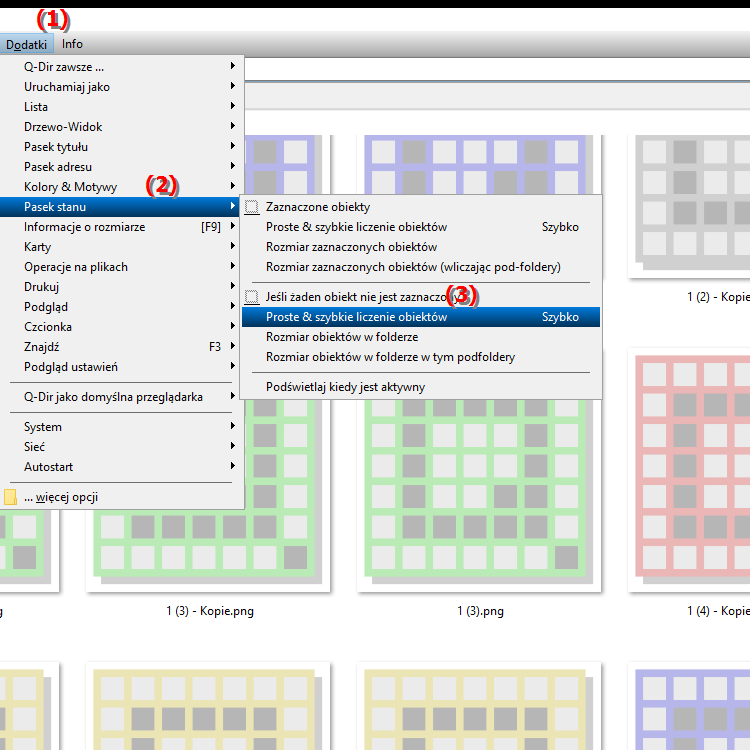Select the highlighted Proste & szybkie liczenie obiektów
750x750 pixels.
point(421,317)
